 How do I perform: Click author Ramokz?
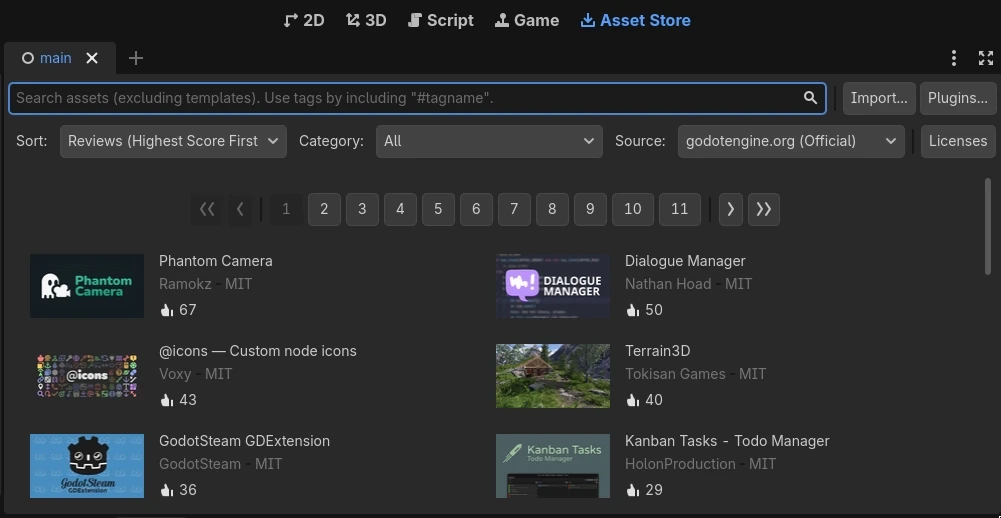click(185, 284)
